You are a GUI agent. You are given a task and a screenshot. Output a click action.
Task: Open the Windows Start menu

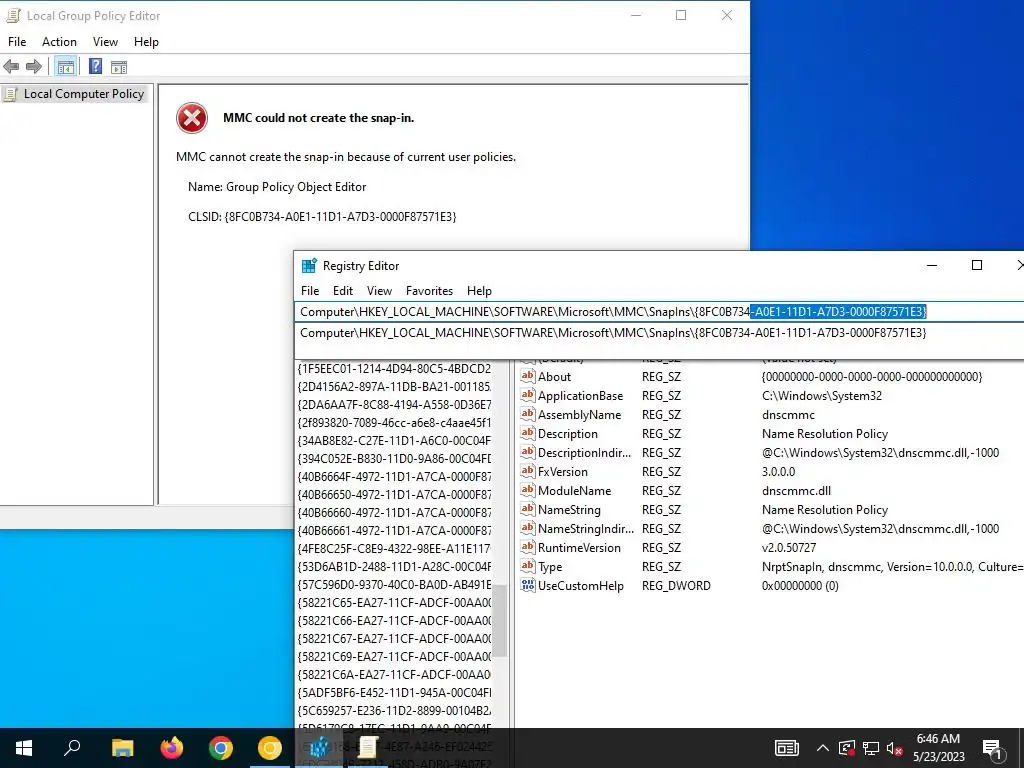pos(24,748)
